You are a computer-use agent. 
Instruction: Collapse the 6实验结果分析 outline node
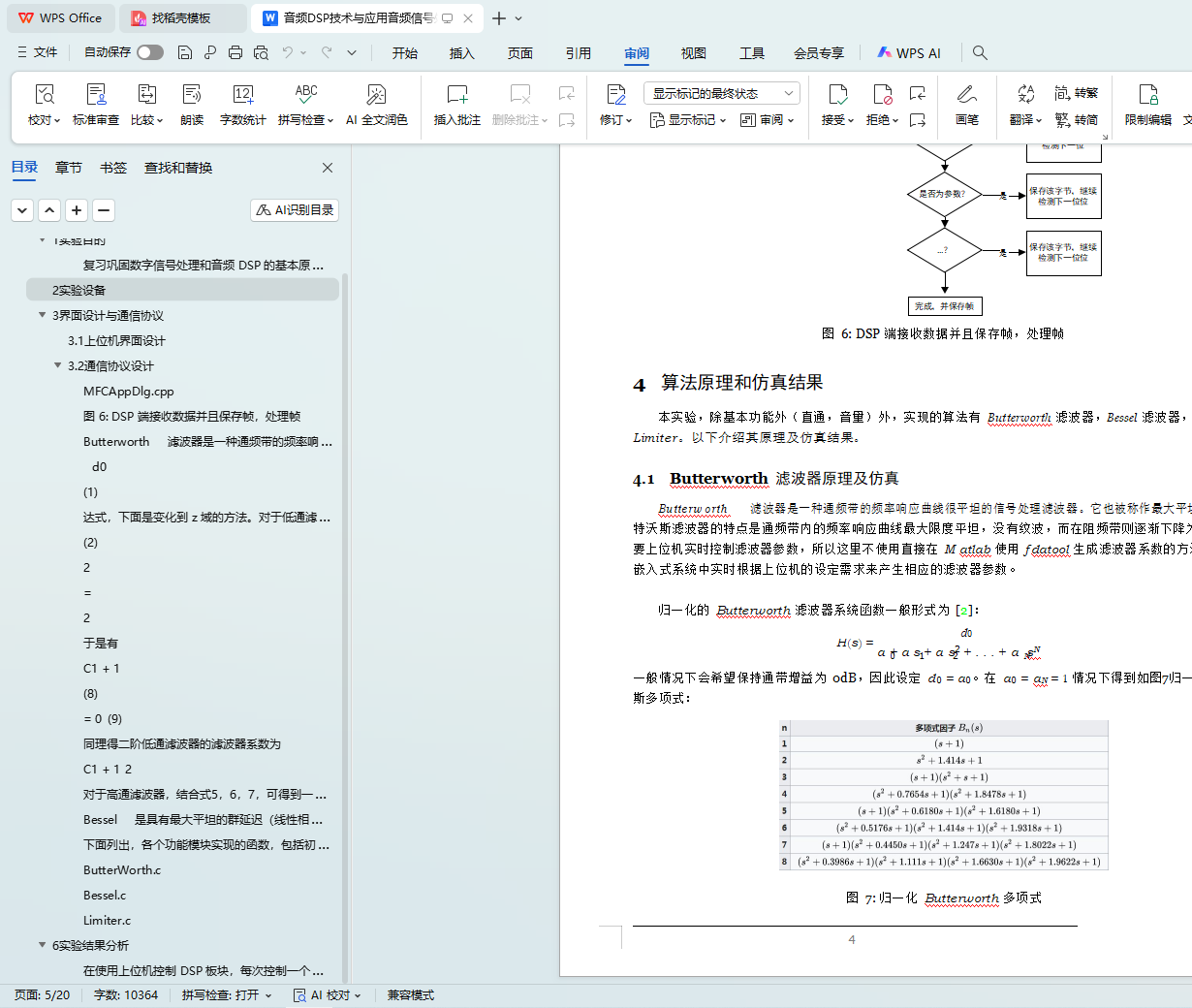42,945
